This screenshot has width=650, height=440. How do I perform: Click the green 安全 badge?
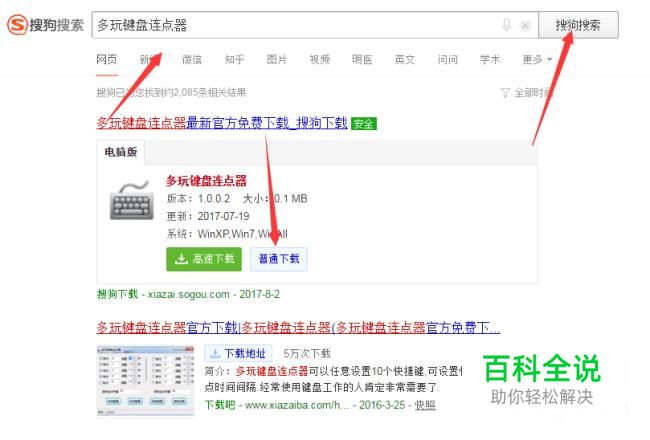tap(364, 124)
